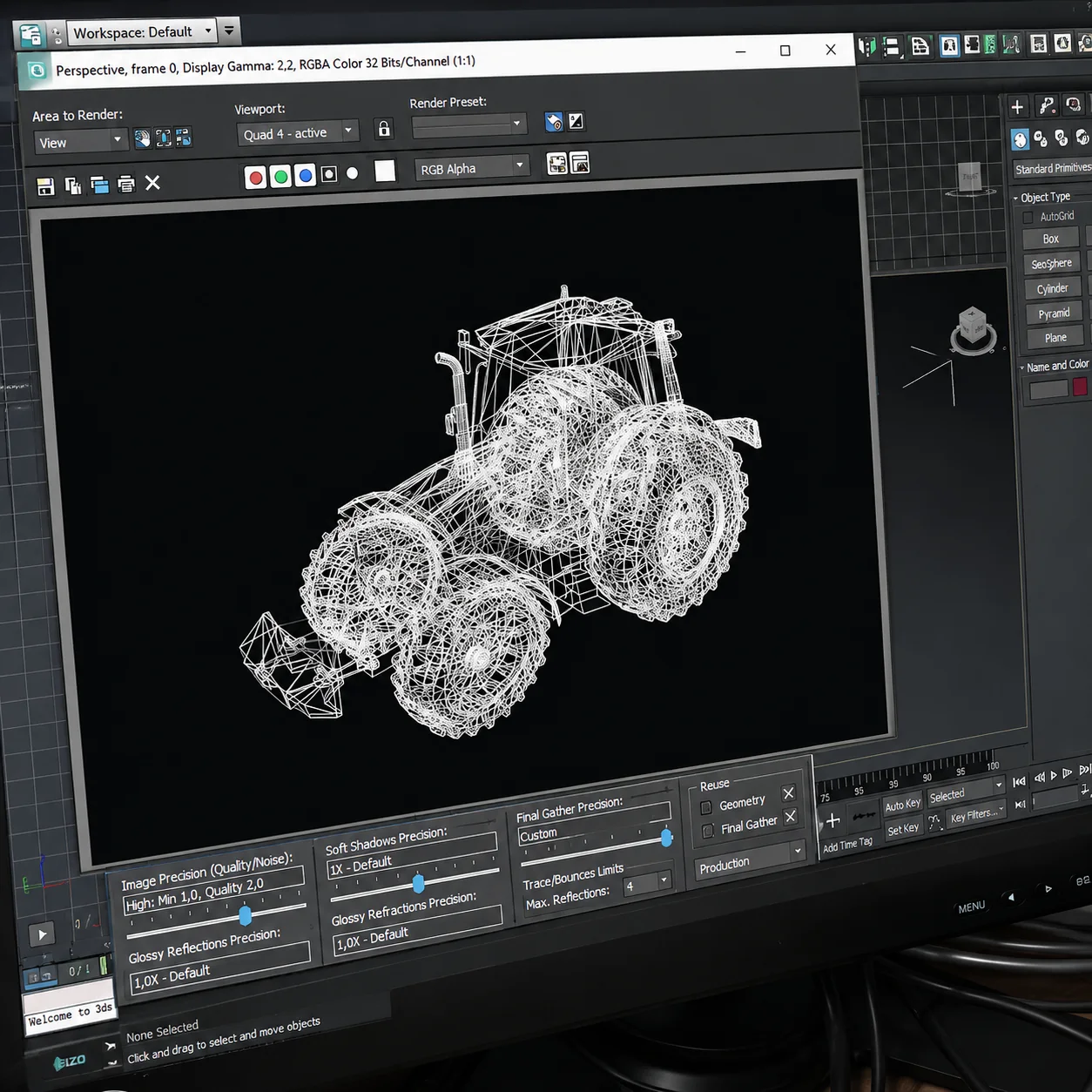Open the RGB Alpha channel dropdown
The image size is (1092, 1092).
(472, 167)
